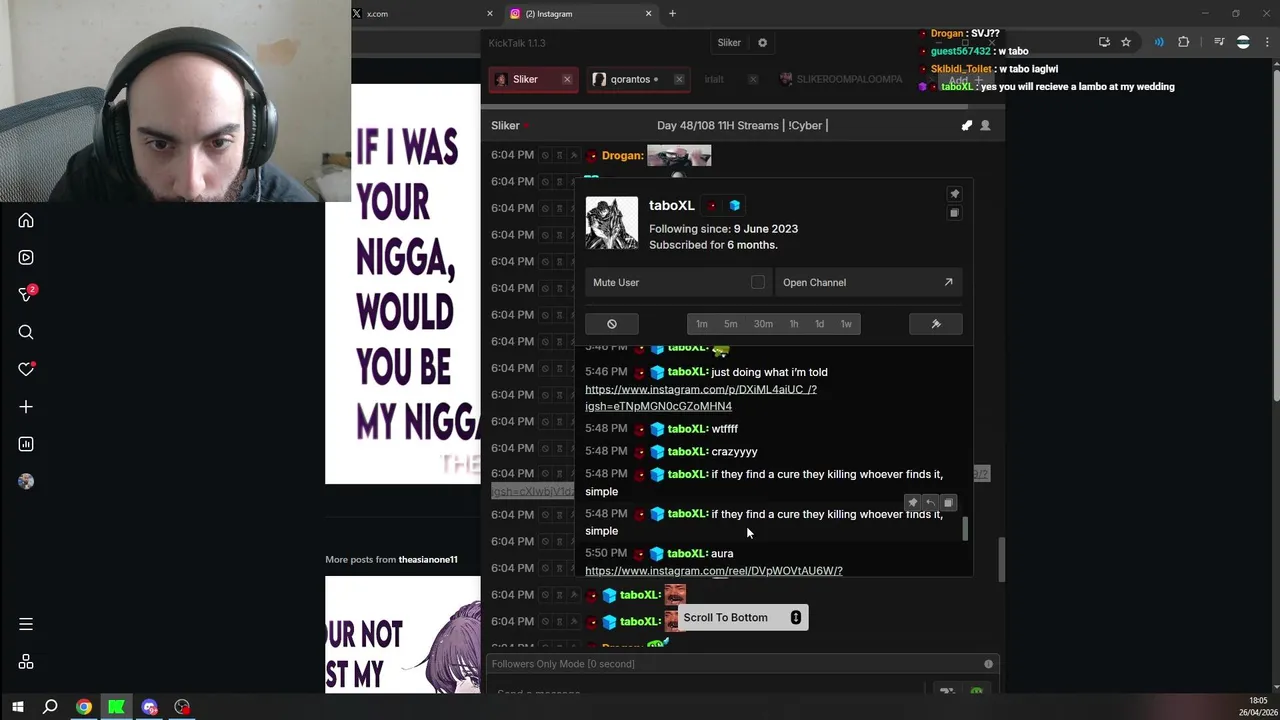Open Chrome three-dot menu
Screen dimensions: 1280x720
pyautogui.click(x=1266, y=42)
